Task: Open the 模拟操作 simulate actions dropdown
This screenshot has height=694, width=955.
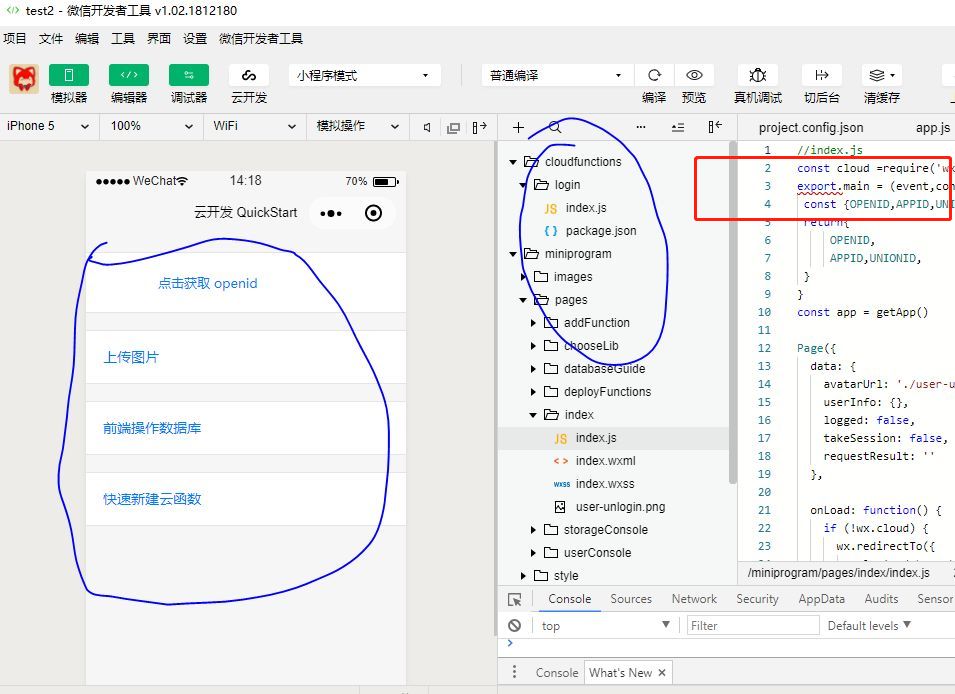Action: coord(358,126)
